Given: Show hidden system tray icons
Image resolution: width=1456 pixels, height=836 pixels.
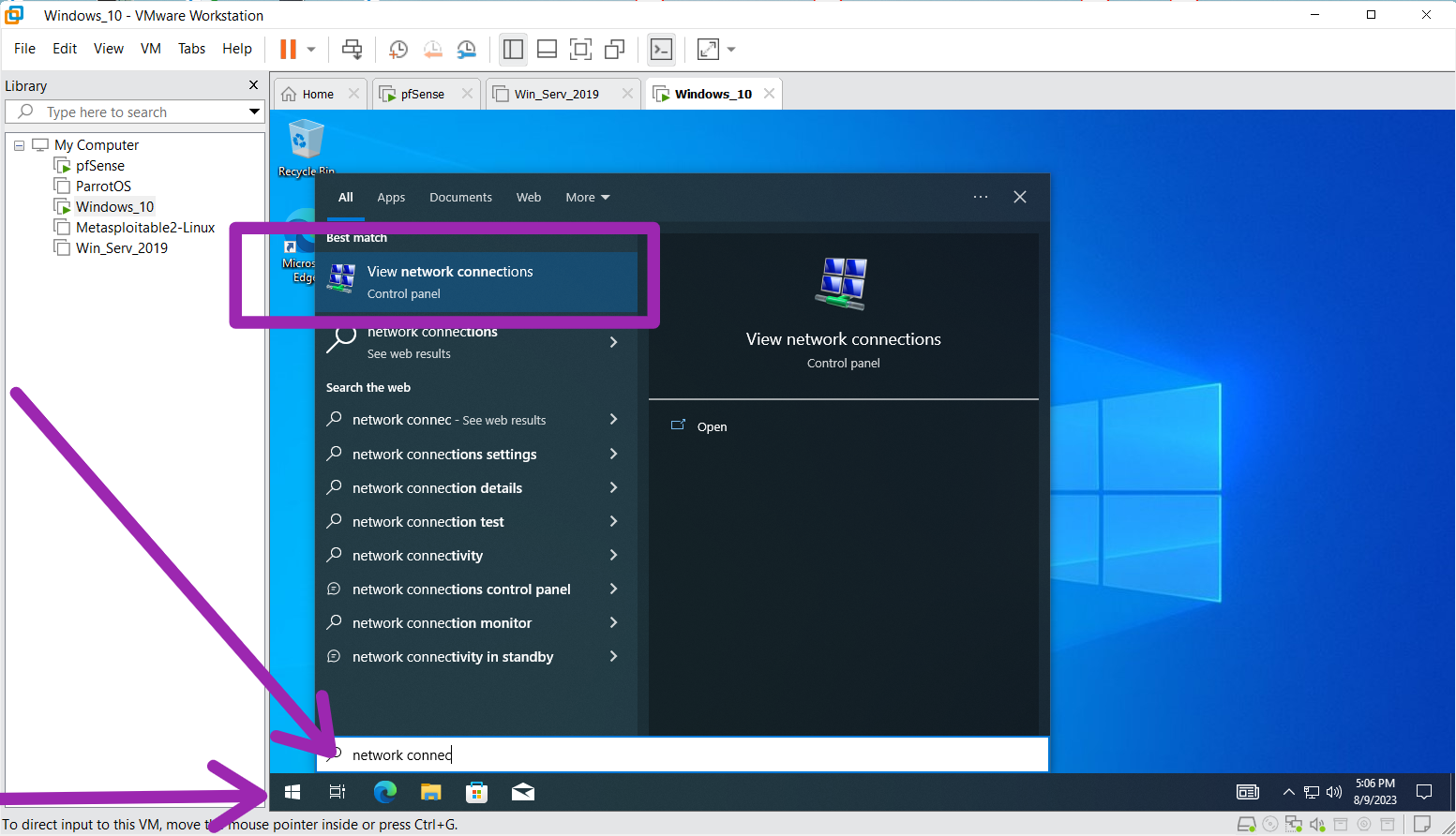Looking at the screenshot, I should [1289, 792].
